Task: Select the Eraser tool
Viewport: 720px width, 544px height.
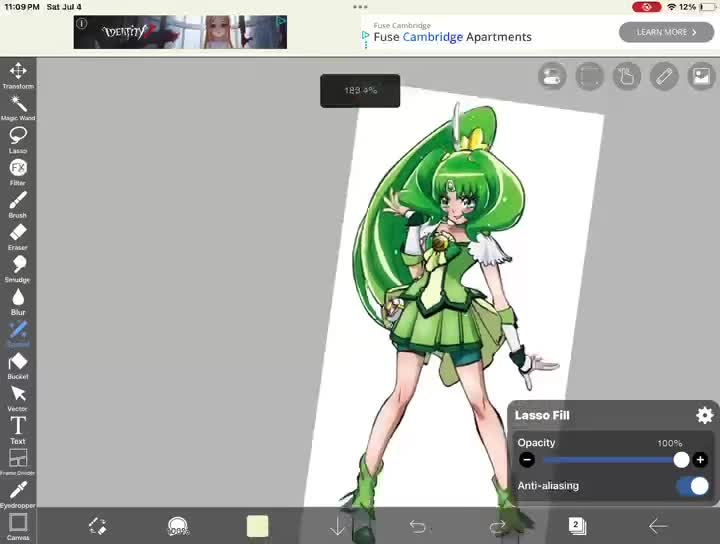Action: click(18, 237)
